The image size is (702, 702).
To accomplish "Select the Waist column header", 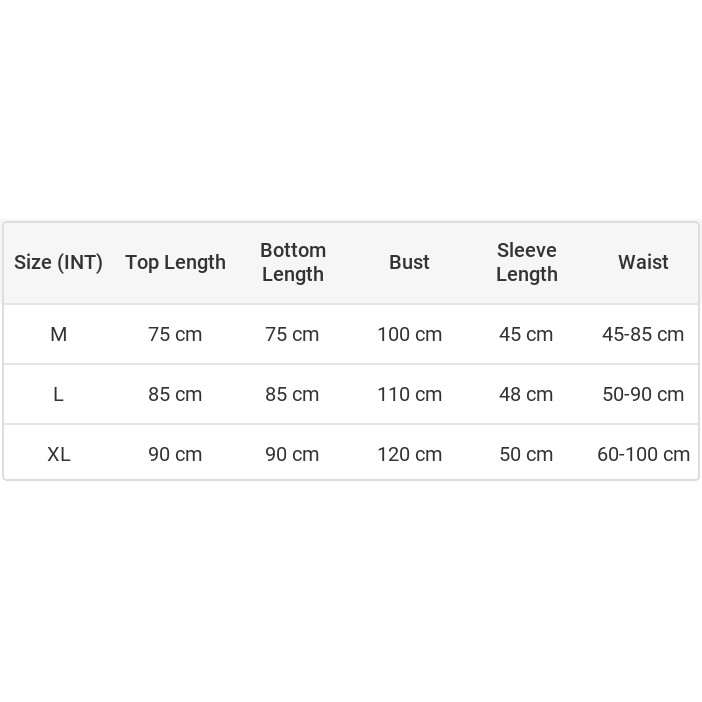I will (643, 262).
